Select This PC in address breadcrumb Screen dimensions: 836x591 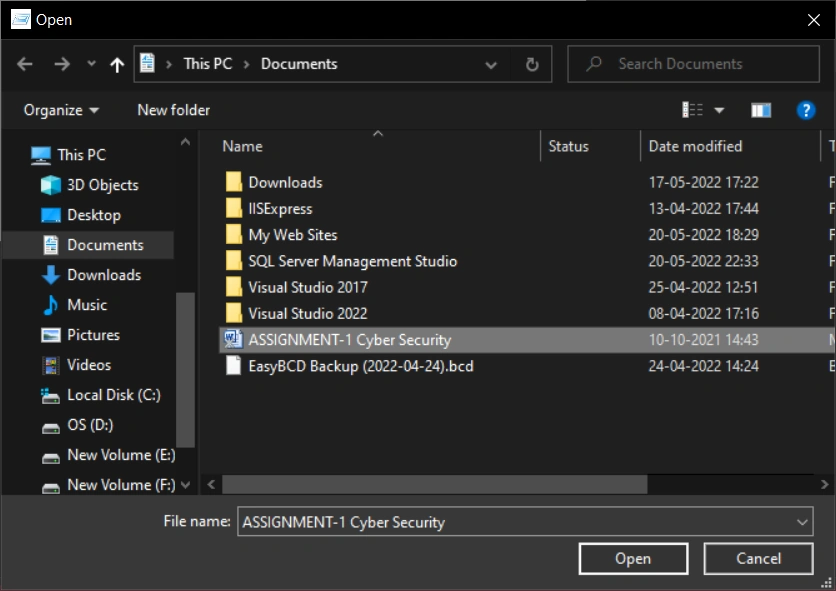coord(207,64)
